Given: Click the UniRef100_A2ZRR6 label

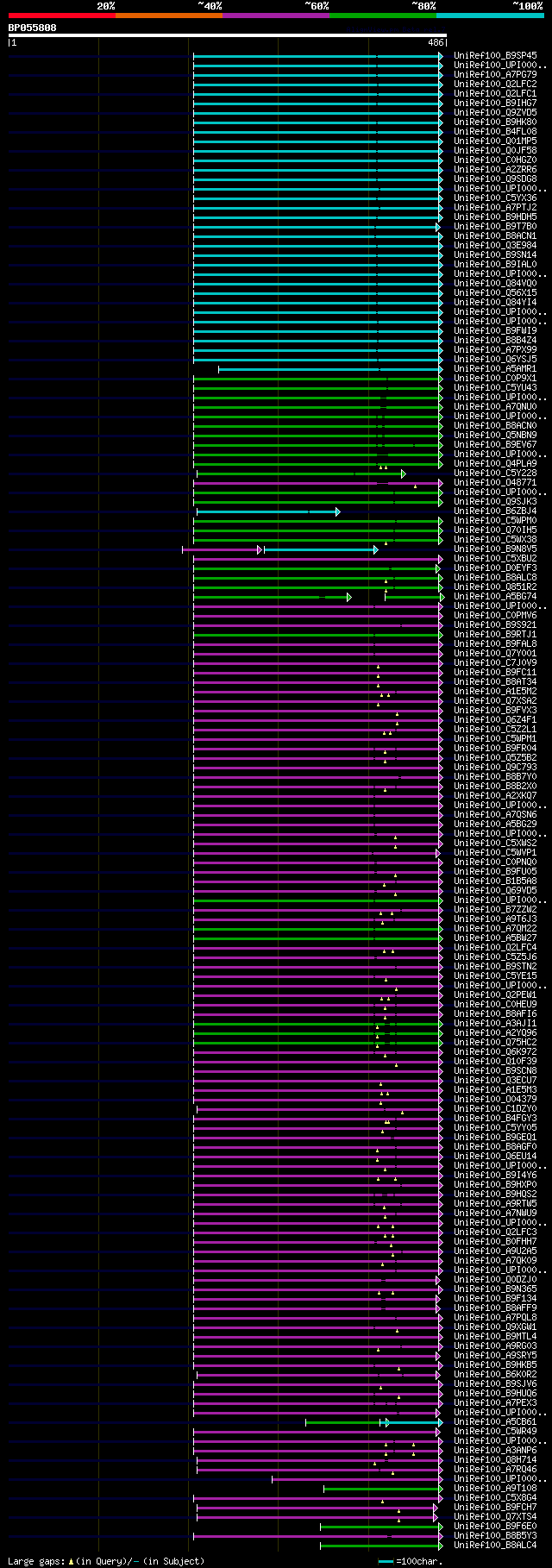Looking at the screenshot, I should pyautogui.click(x=495, y=169).
